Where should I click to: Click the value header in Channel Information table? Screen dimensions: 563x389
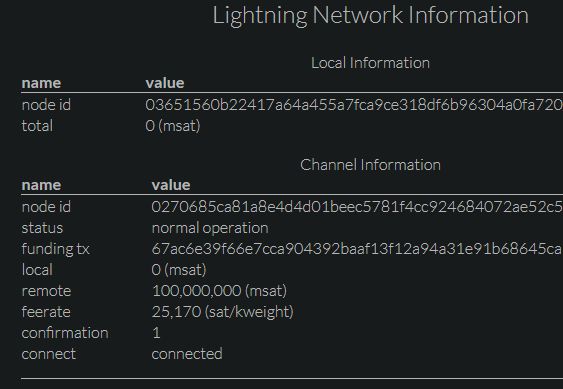[171, 185]
